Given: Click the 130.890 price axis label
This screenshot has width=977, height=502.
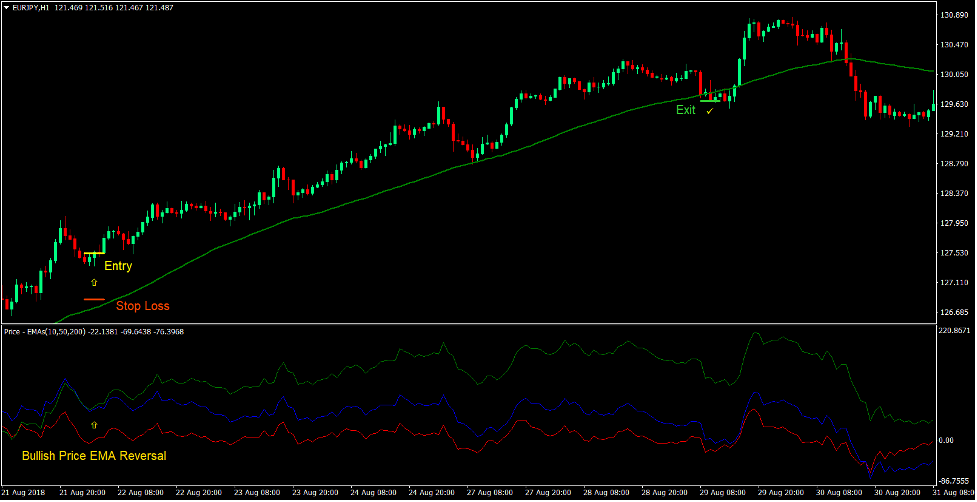Looking at the screenshot, I should tap(953, 16).
